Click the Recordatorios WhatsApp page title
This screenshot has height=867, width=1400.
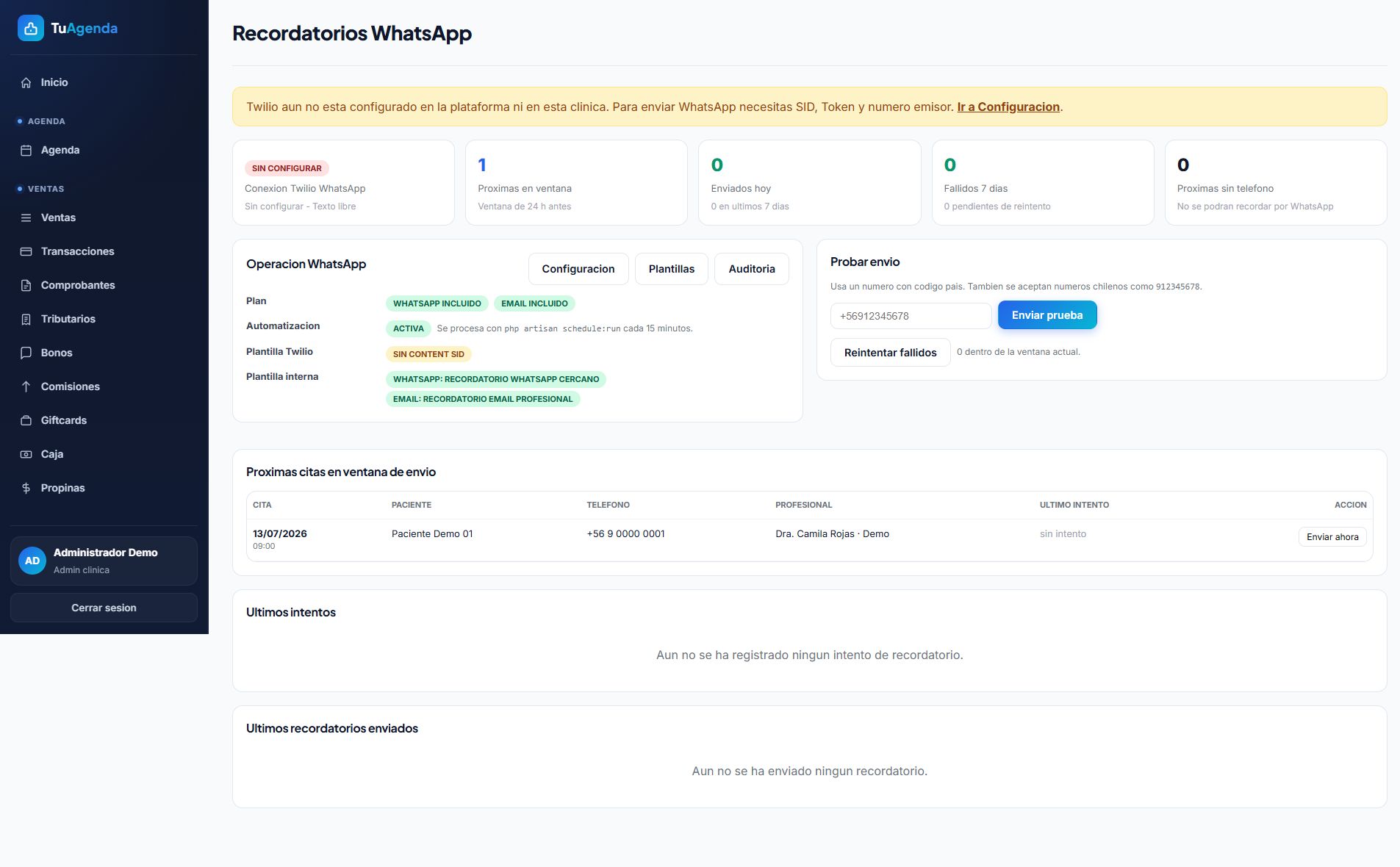pyautogui.click(x=352, y=33)
